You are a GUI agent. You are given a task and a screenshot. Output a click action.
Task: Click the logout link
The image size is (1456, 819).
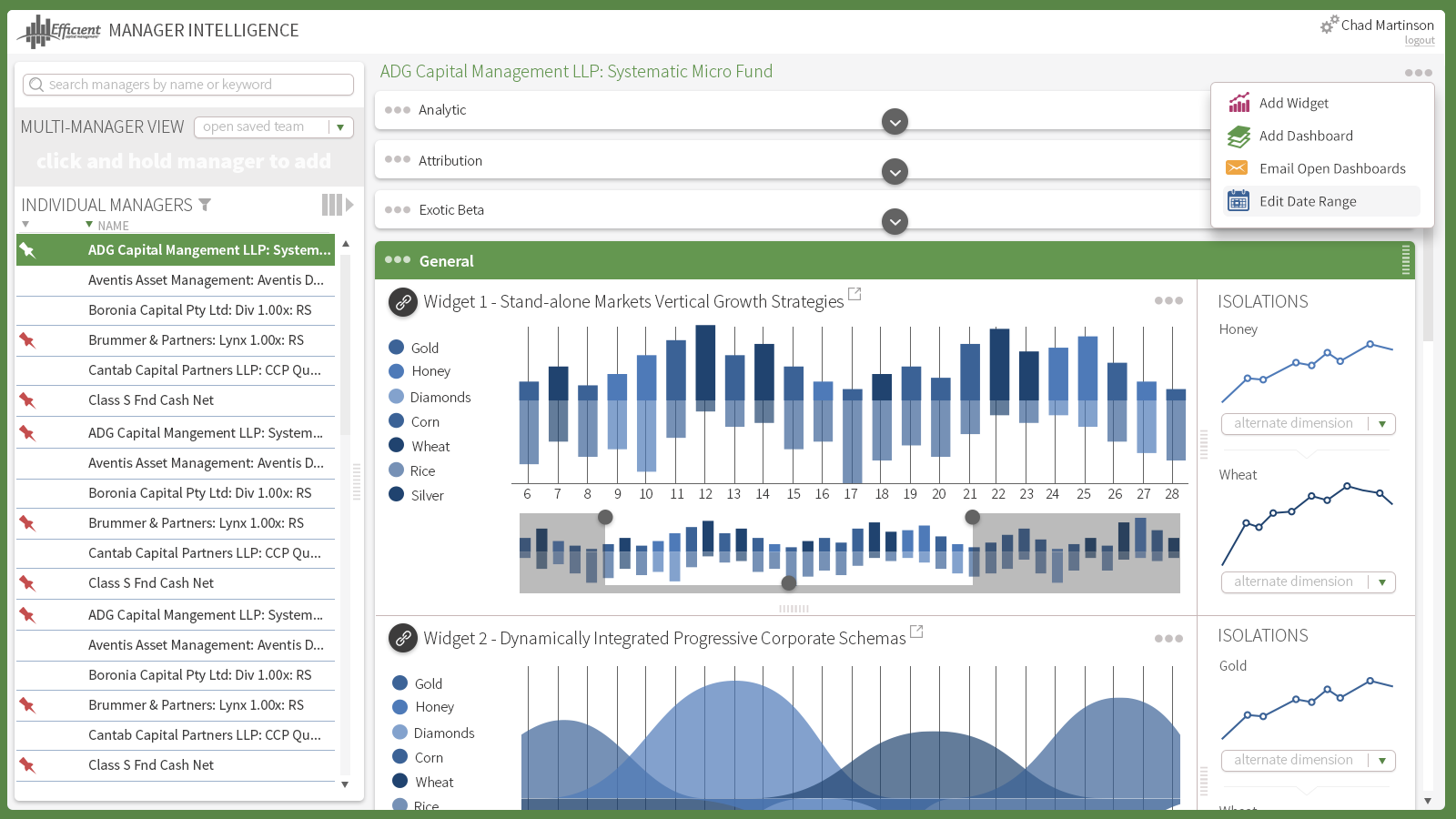1420,41
